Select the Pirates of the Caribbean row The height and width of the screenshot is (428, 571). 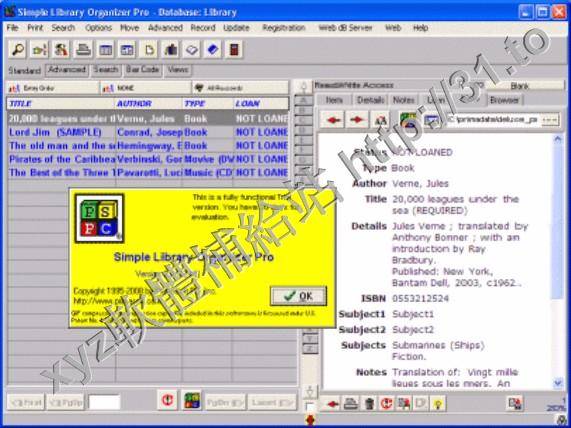[148, 159]
